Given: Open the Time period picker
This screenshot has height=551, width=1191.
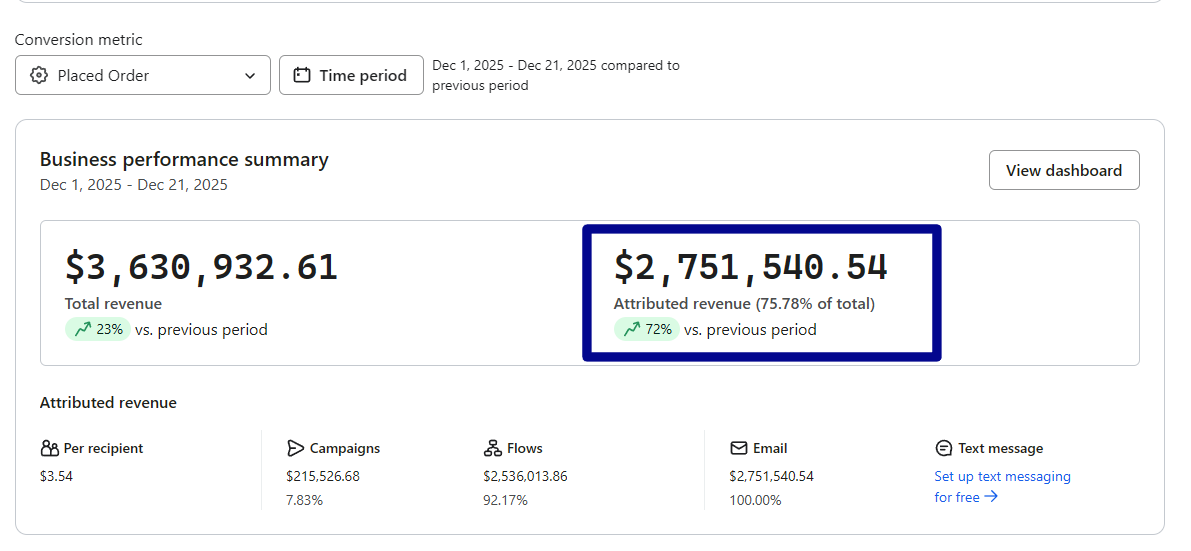Looking at the screenshot, I should coord(351,76).
